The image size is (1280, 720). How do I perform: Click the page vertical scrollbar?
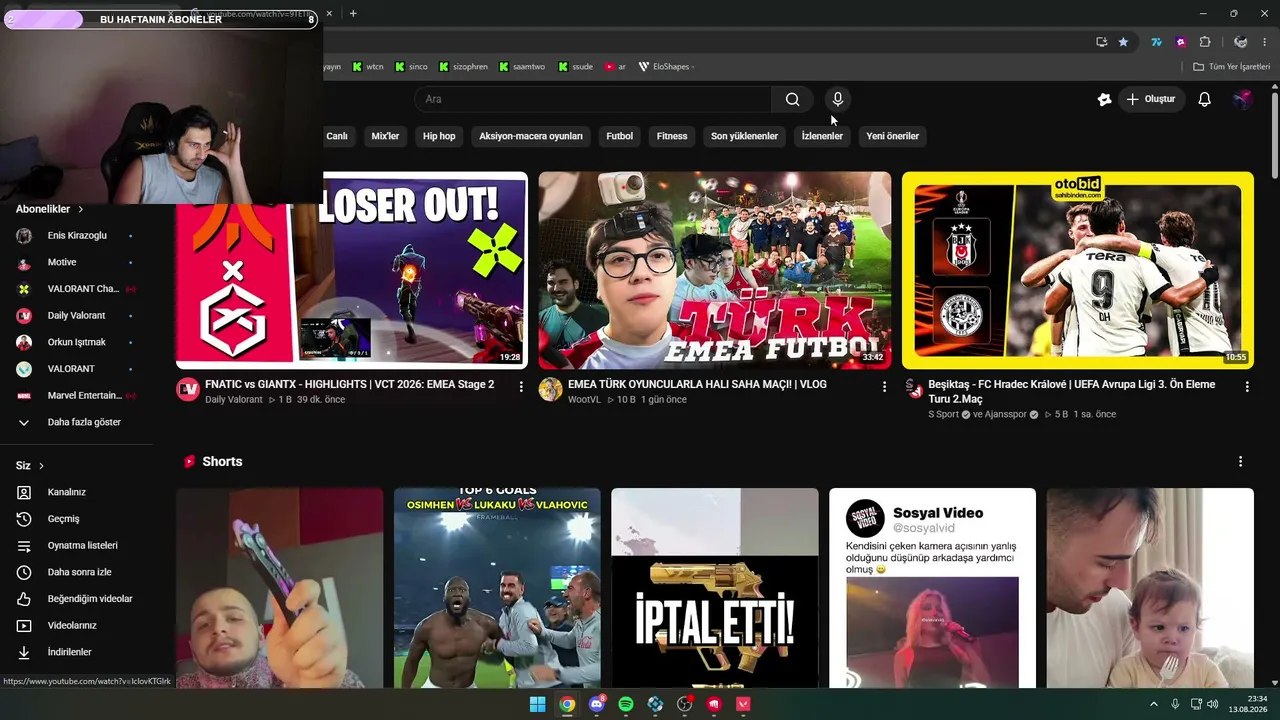[1274, 135]
